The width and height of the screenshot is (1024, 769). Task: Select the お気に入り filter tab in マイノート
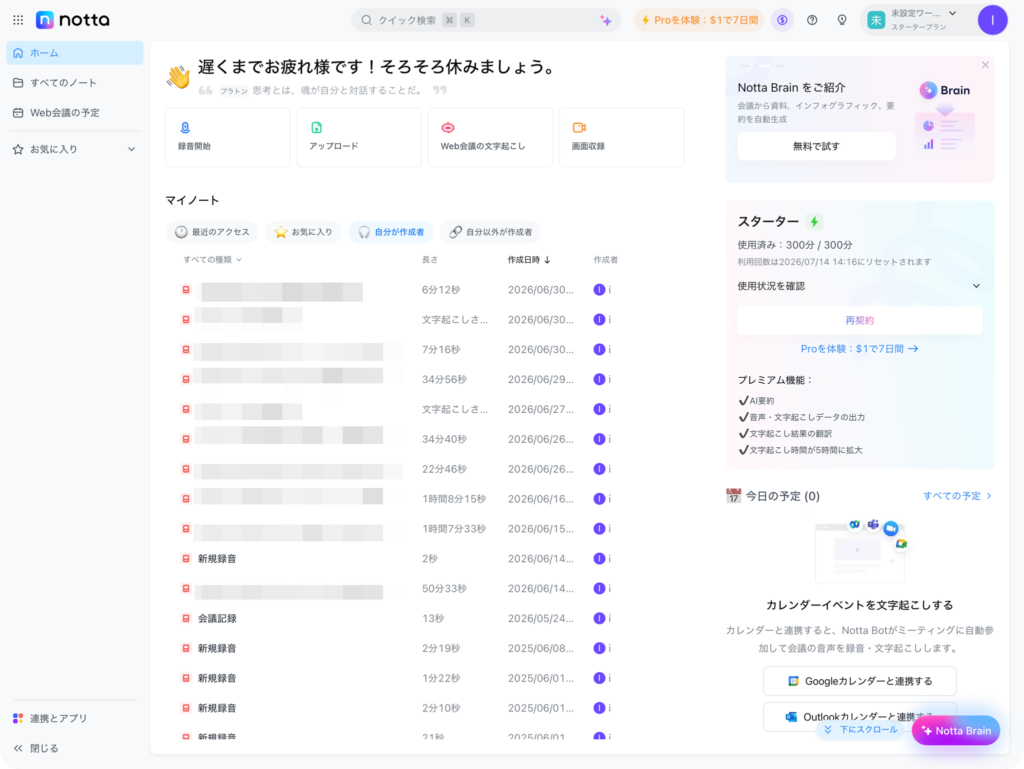pyautogui.click(x=304, y=232)
